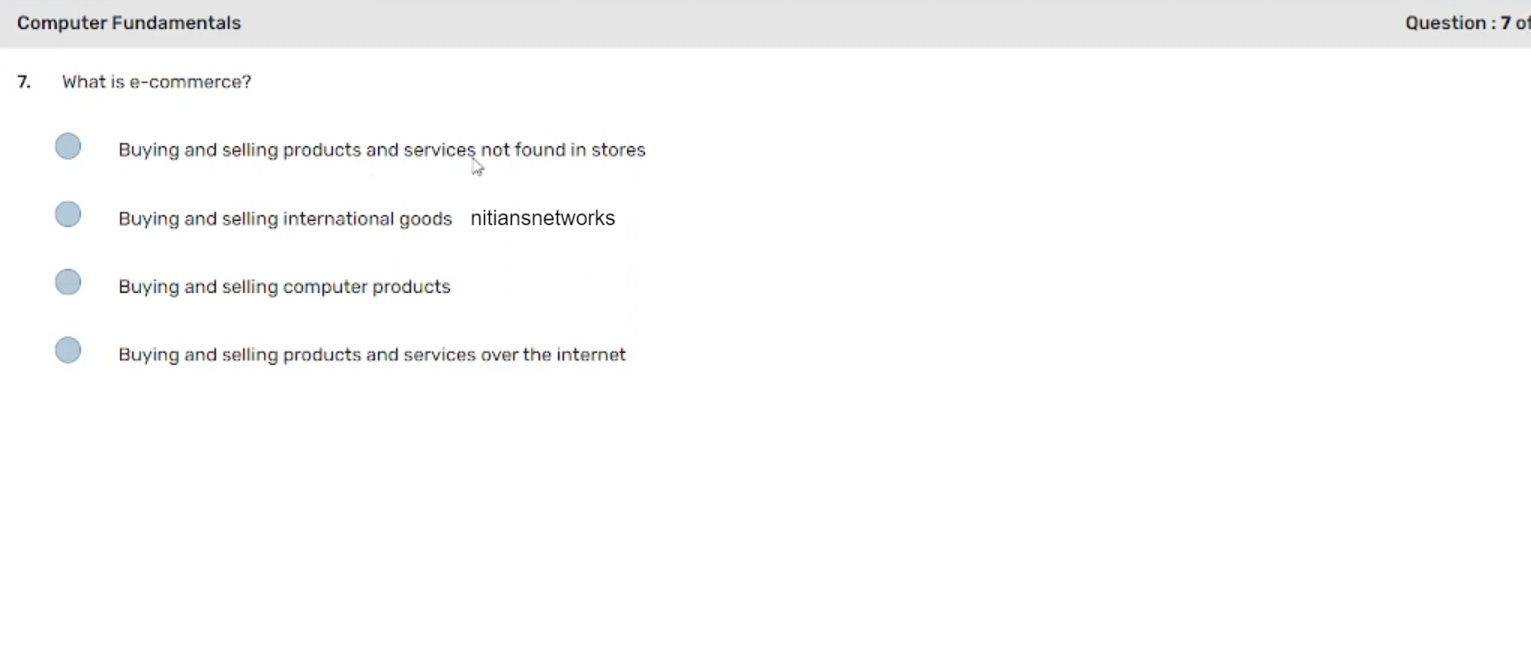Click the word 'Fundamentals' in the header

pos(185,23)
